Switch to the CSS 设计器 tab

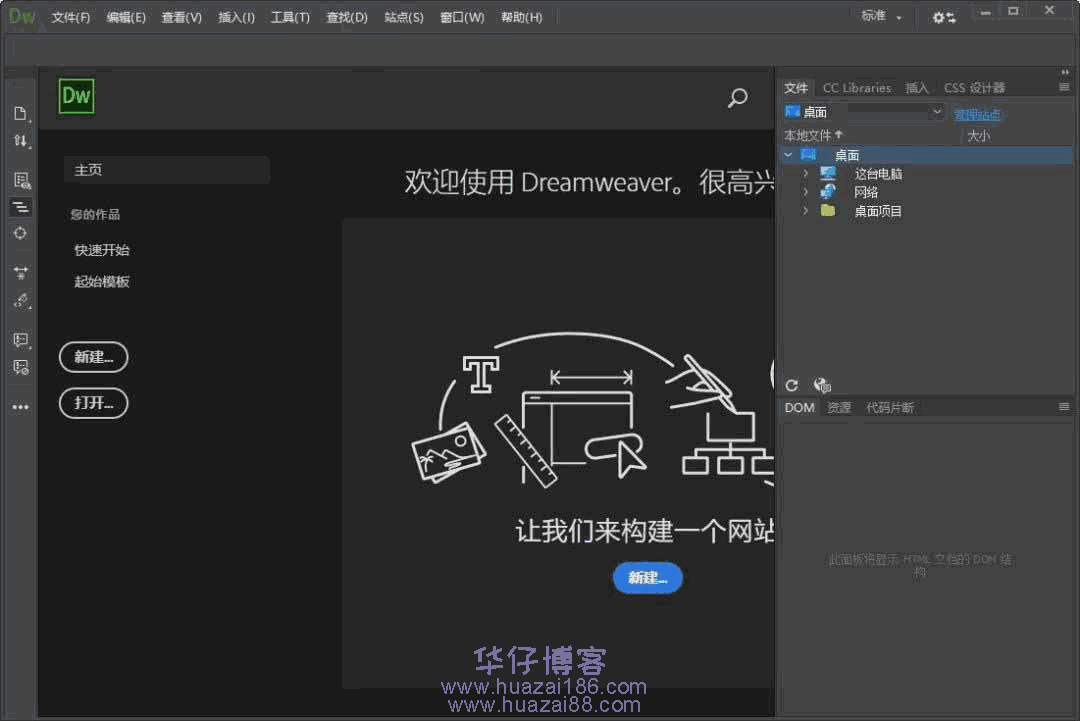974,88
